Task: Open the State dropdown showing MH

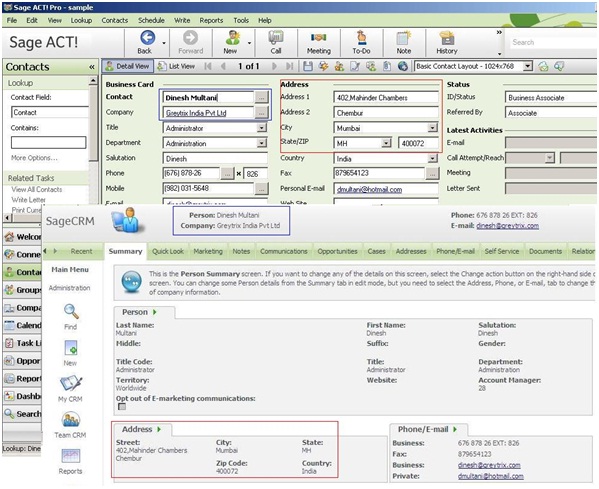Action: pos(387,143)
